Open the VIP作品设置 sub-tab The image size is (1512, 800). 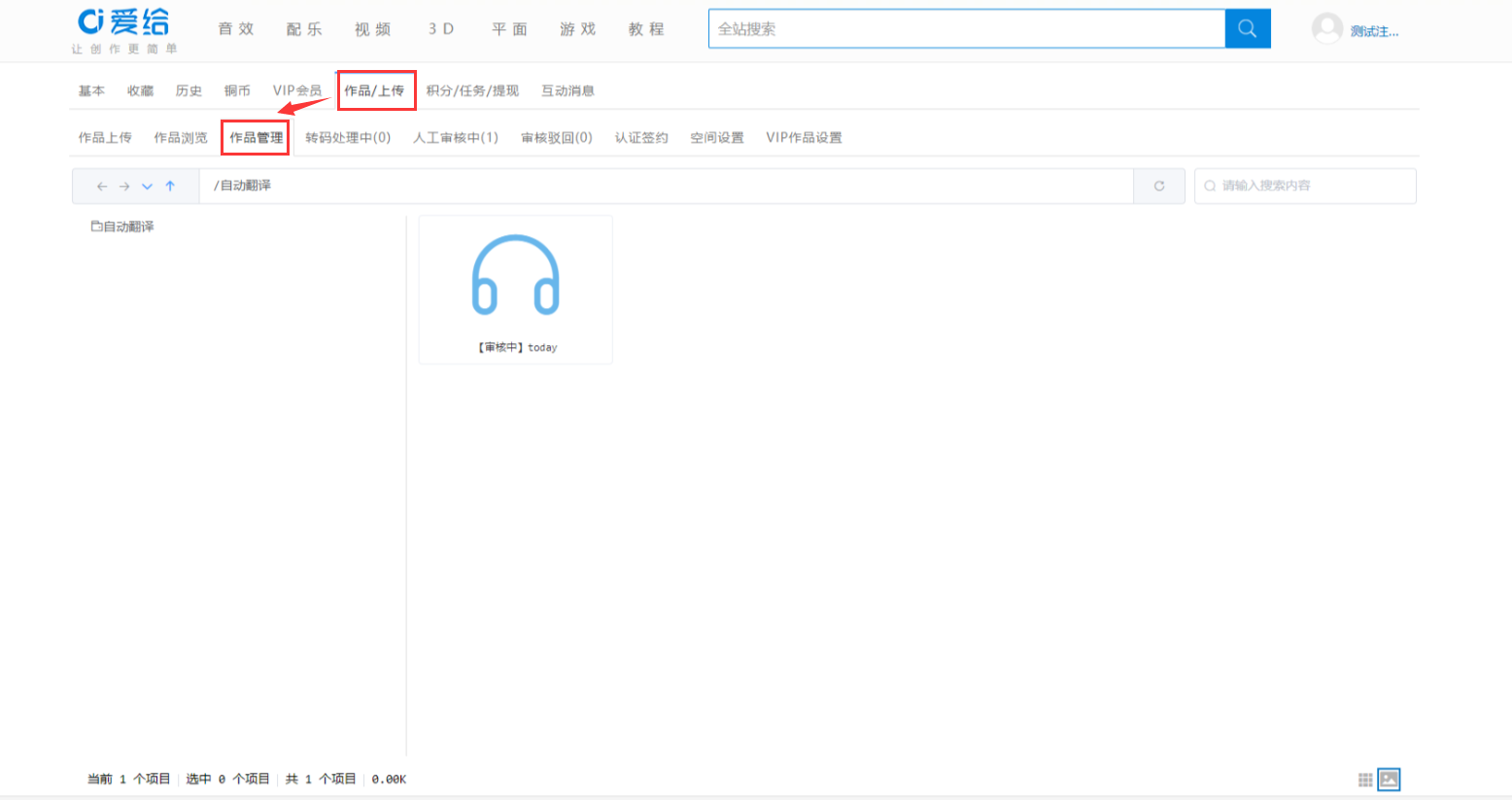804,138
